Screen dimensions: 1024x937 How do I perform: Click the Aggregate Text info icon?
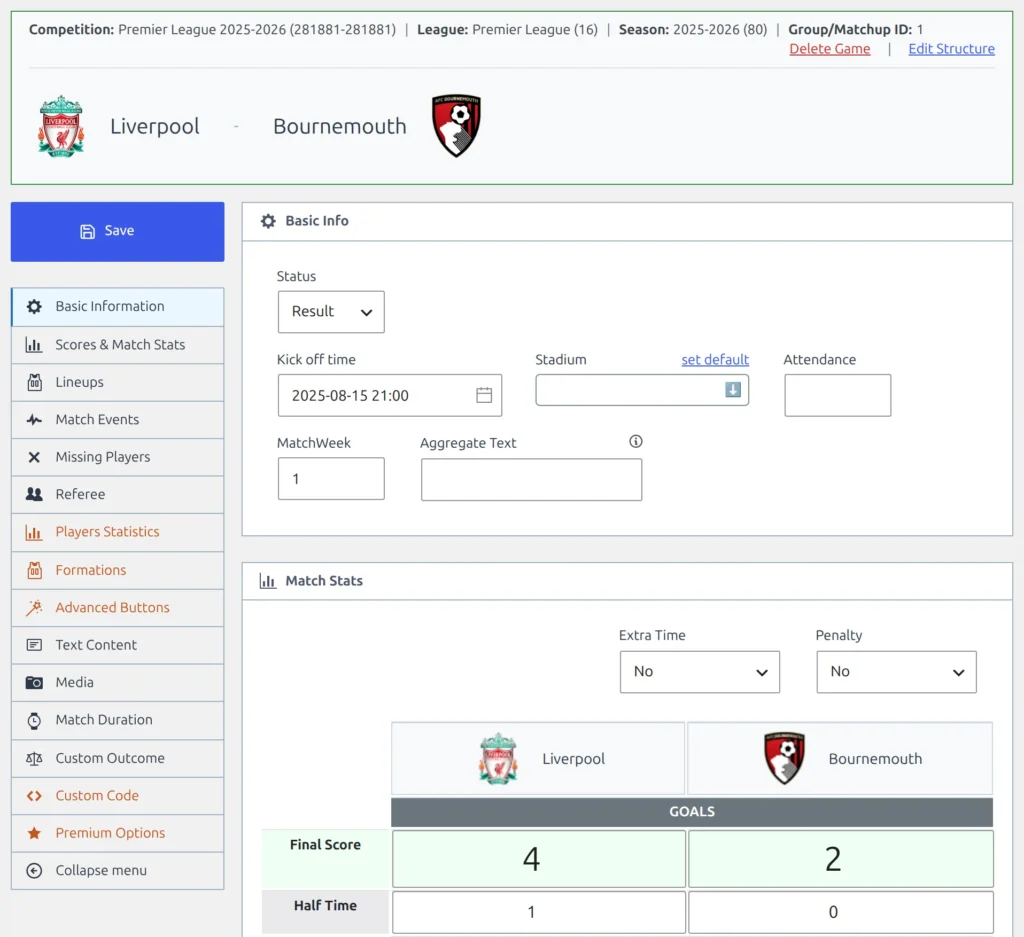pyautogui.click(x=635, y=441)
